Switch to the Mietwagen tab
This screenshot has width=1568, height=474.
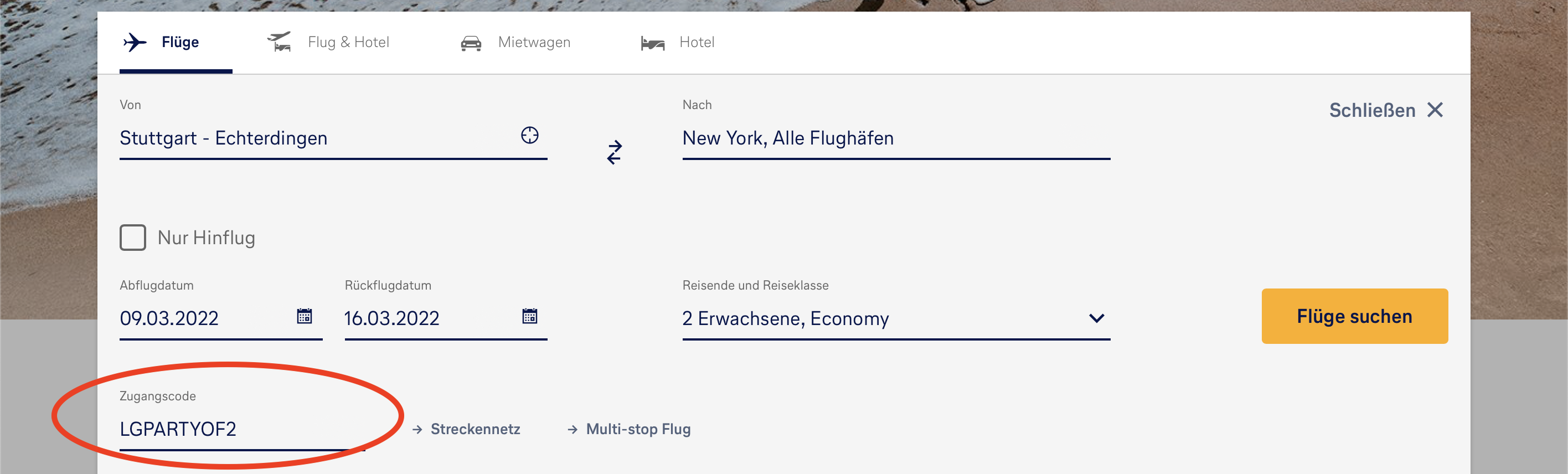(x=534, y=43)
